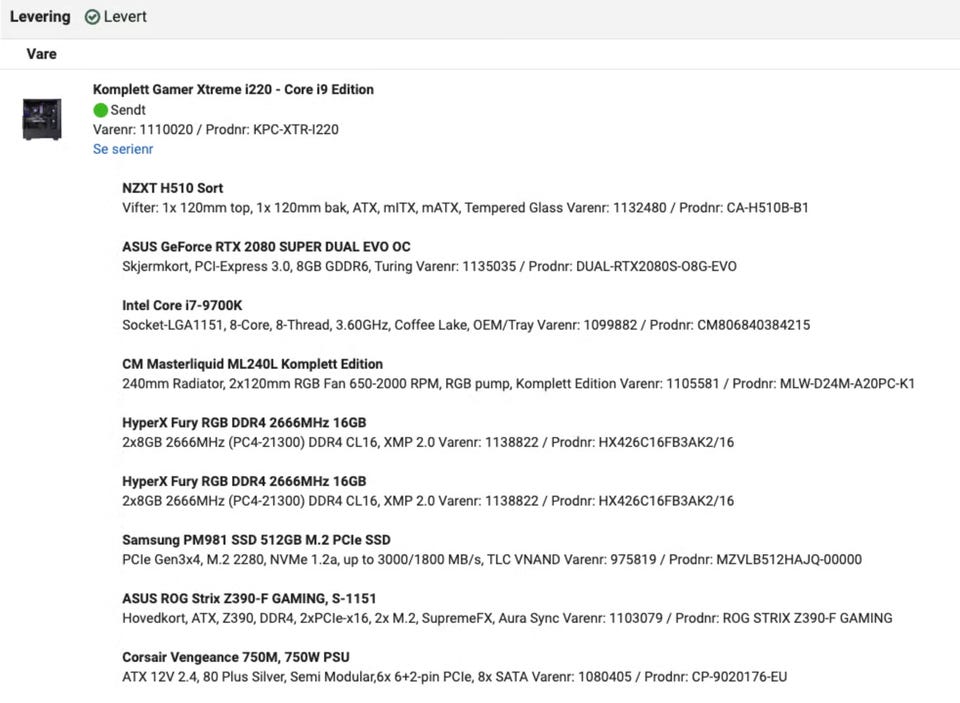Select CM Masterliquid ML240L Komplett Edition title
The width and height of the screenshot is (960, 703).
click(252, 364)
